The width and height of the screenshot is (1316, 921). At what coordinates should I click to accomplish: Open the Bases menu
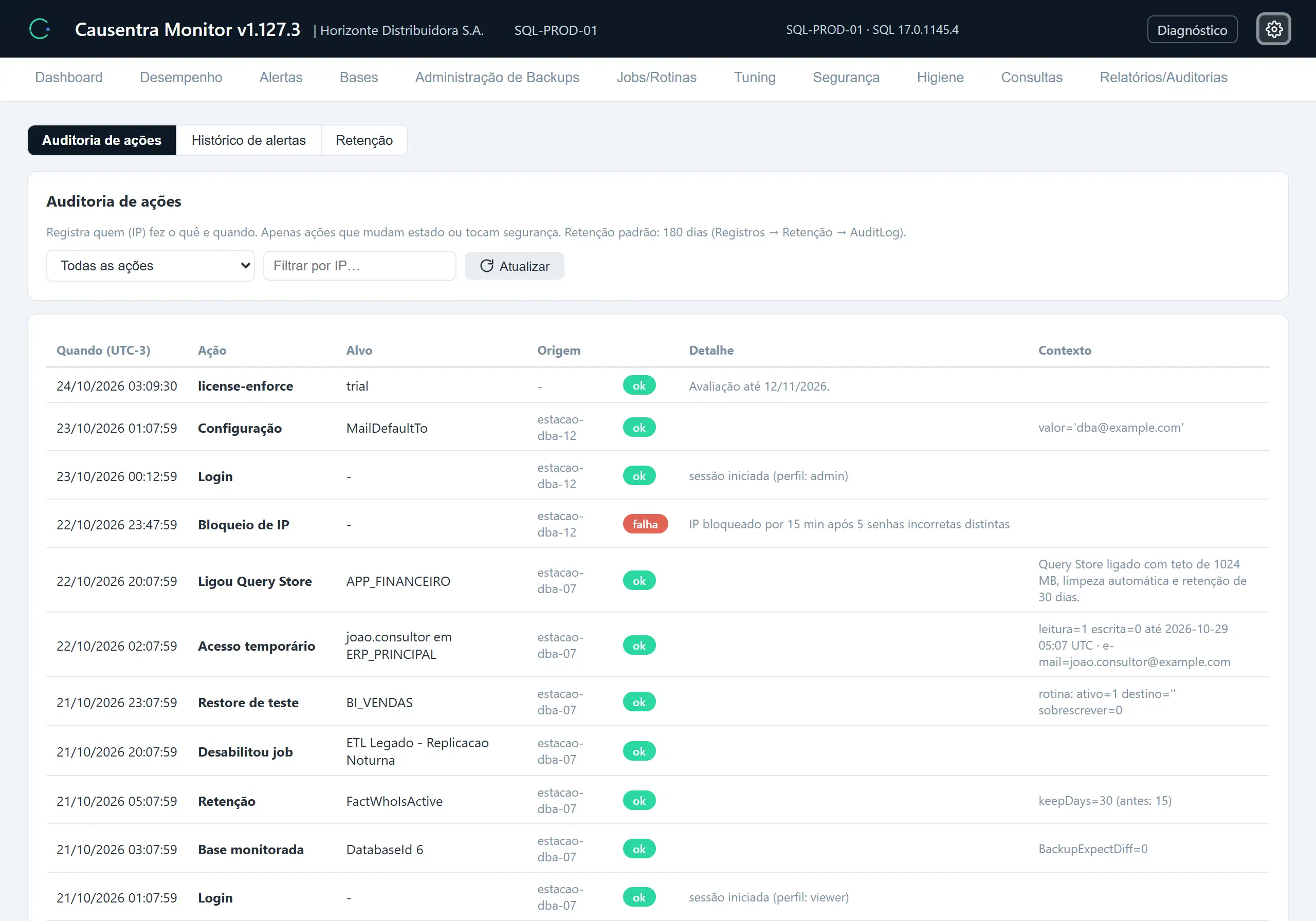[359, 78]
